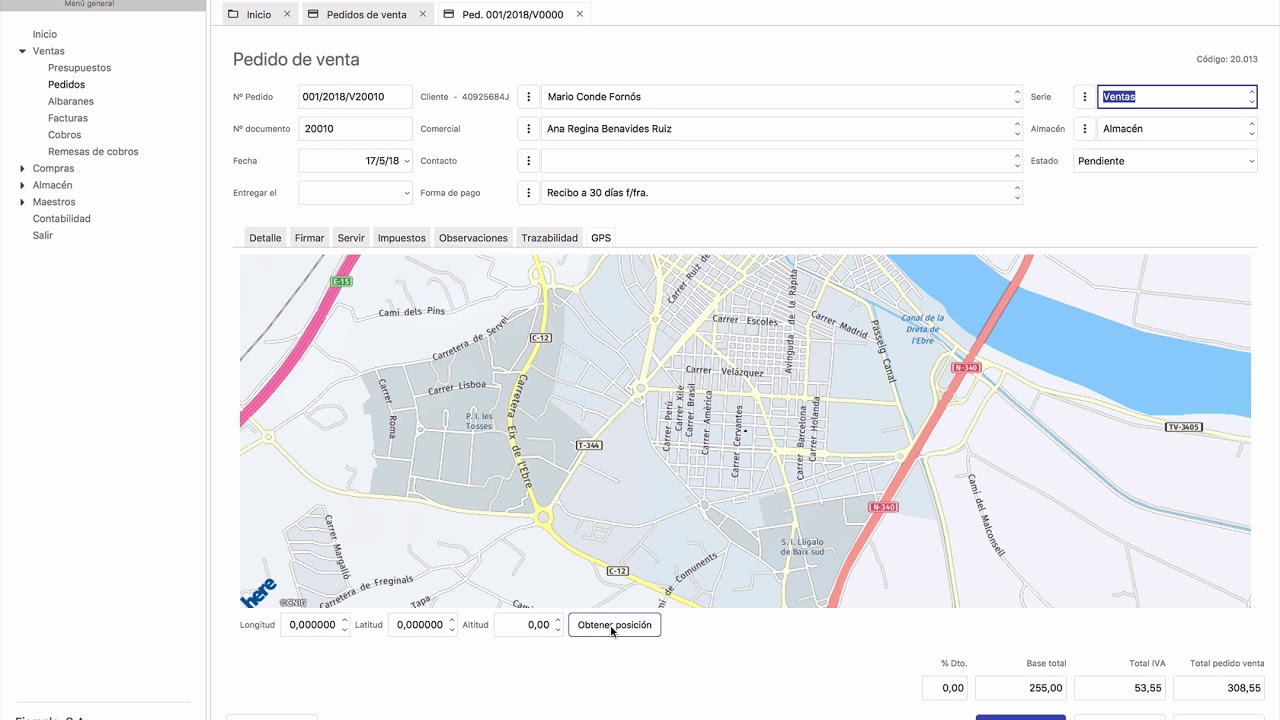Open the empty Contacto combo box
1280x720 pixels.
782,161
